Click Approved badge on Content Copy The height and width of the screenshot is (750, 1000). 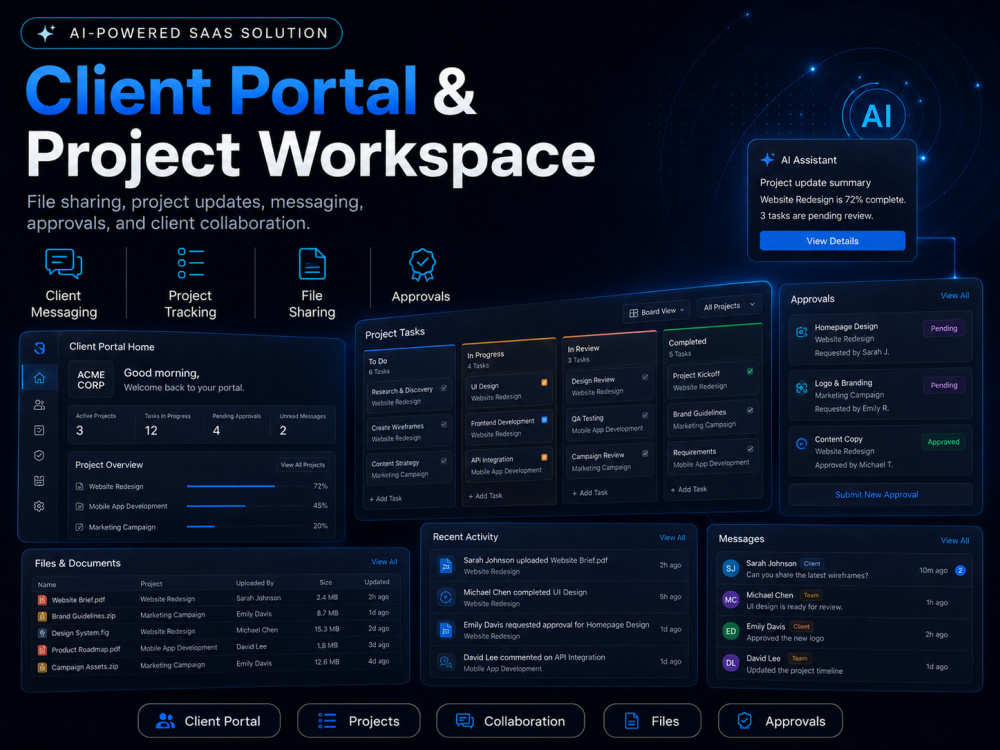(x=943, y=442)
